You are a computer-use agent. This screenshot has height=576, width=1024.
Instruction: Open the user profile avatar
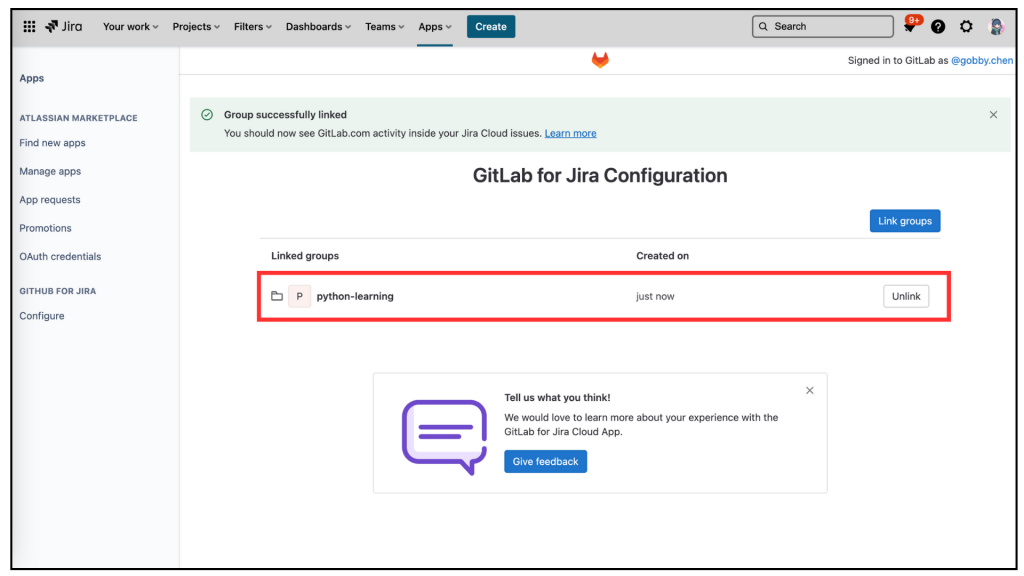pos(996,27)
